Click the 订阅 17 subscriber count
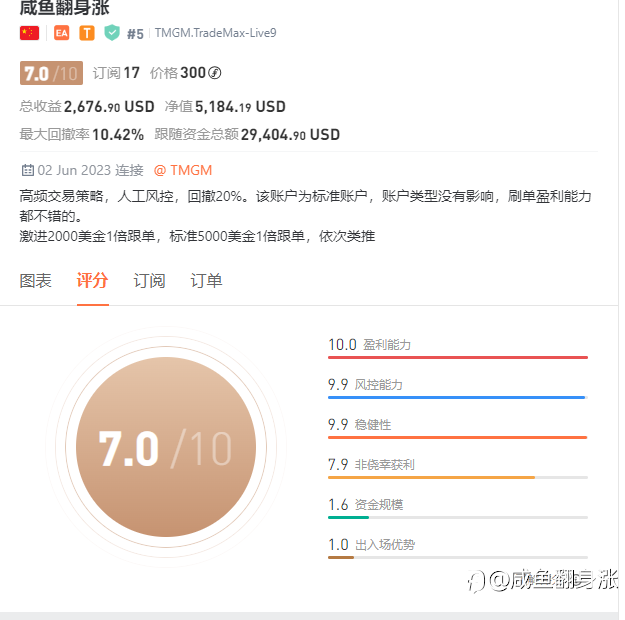Screen dimensions: 625x620 [116, 73]
